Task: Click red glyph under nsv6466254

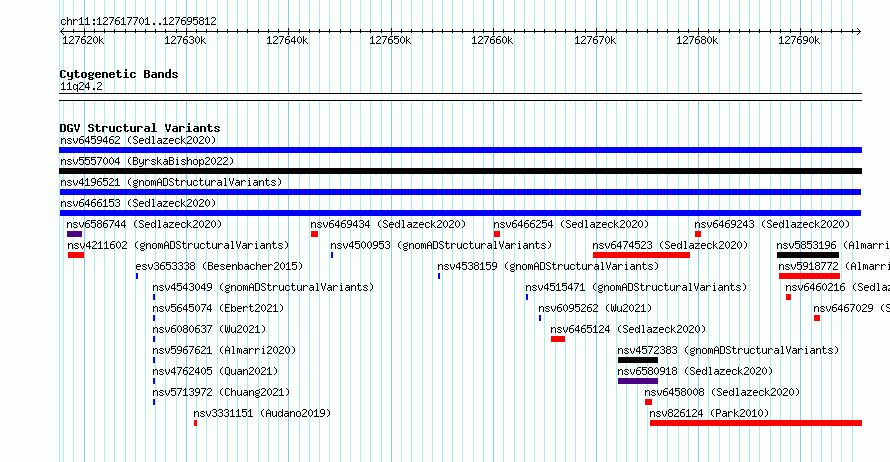Action: [497, 234]
